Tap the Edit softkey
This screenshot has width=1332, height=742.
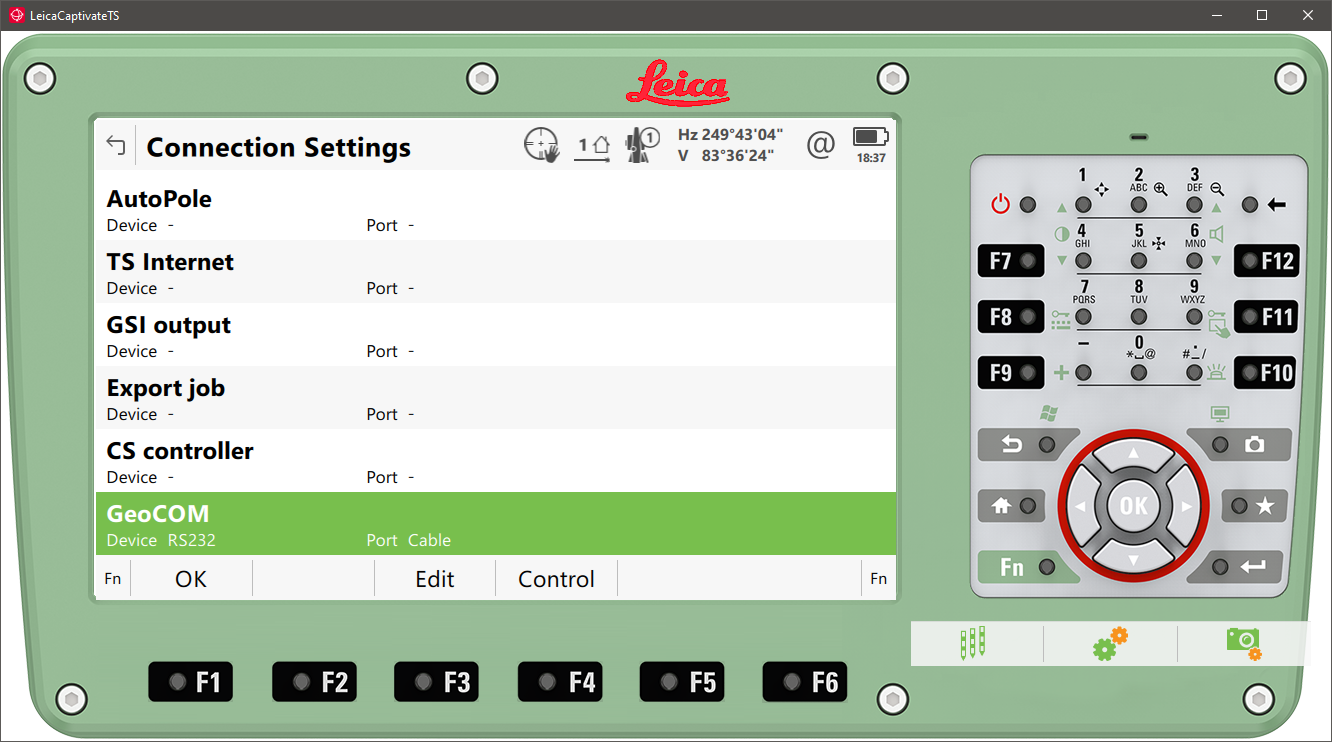pyautogui.click(x=435, y=579)
